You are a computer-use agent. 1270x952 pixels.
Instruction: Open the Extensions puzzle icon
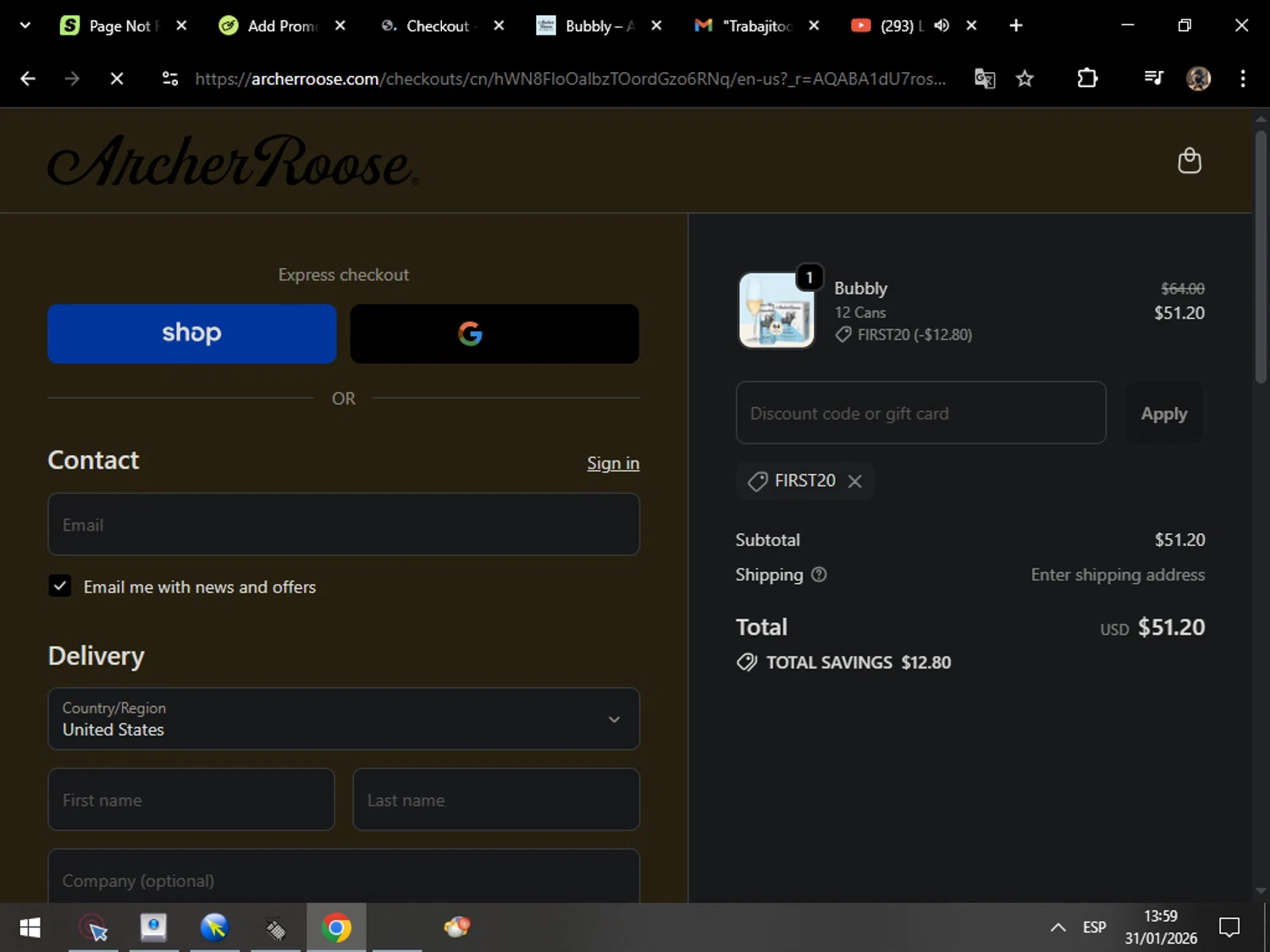[1087, 79]
